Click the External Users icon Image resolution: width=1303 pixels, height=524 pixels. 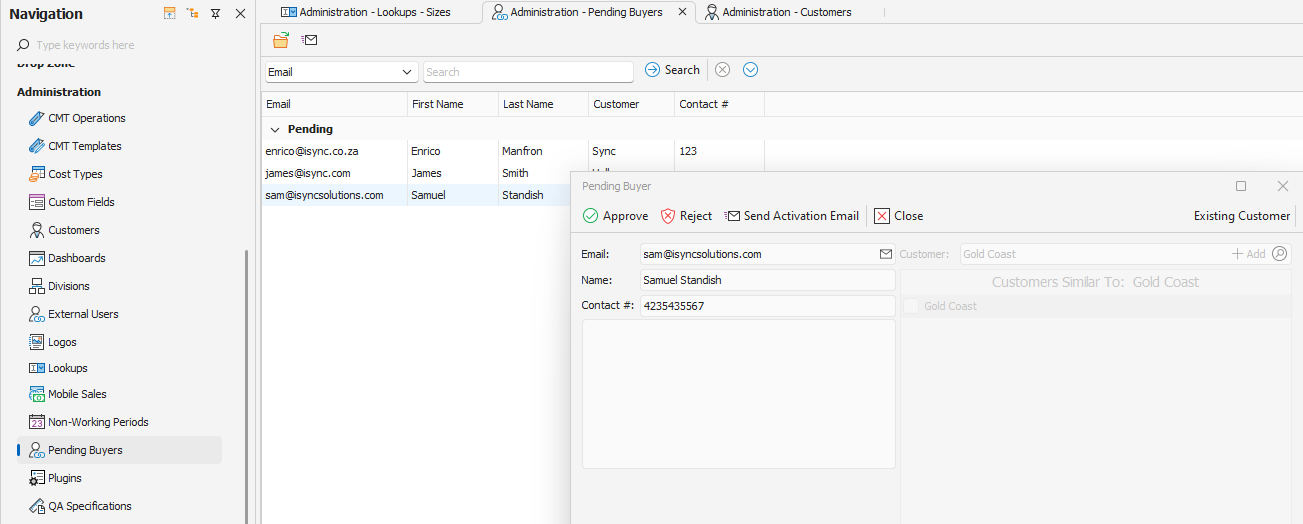[x=37, y=314]
